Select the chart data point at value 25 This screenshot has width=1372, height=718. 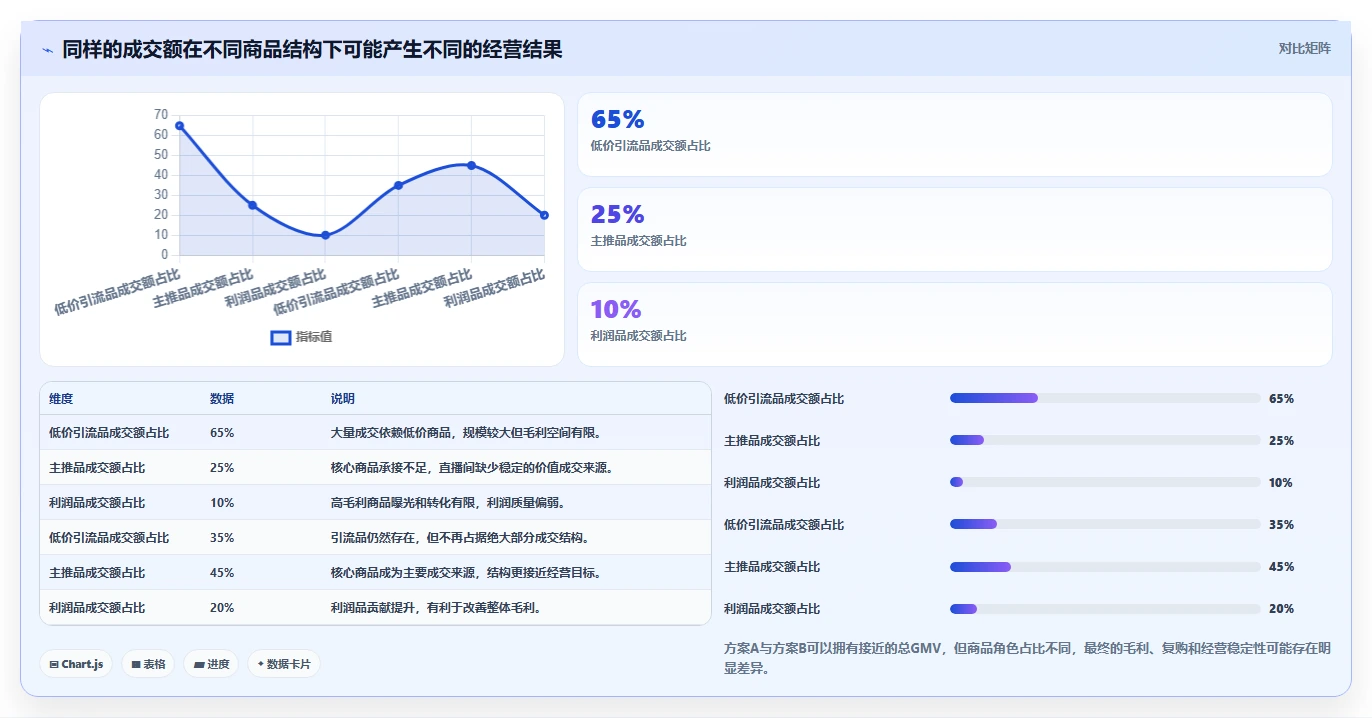click(x=252, y=205)
